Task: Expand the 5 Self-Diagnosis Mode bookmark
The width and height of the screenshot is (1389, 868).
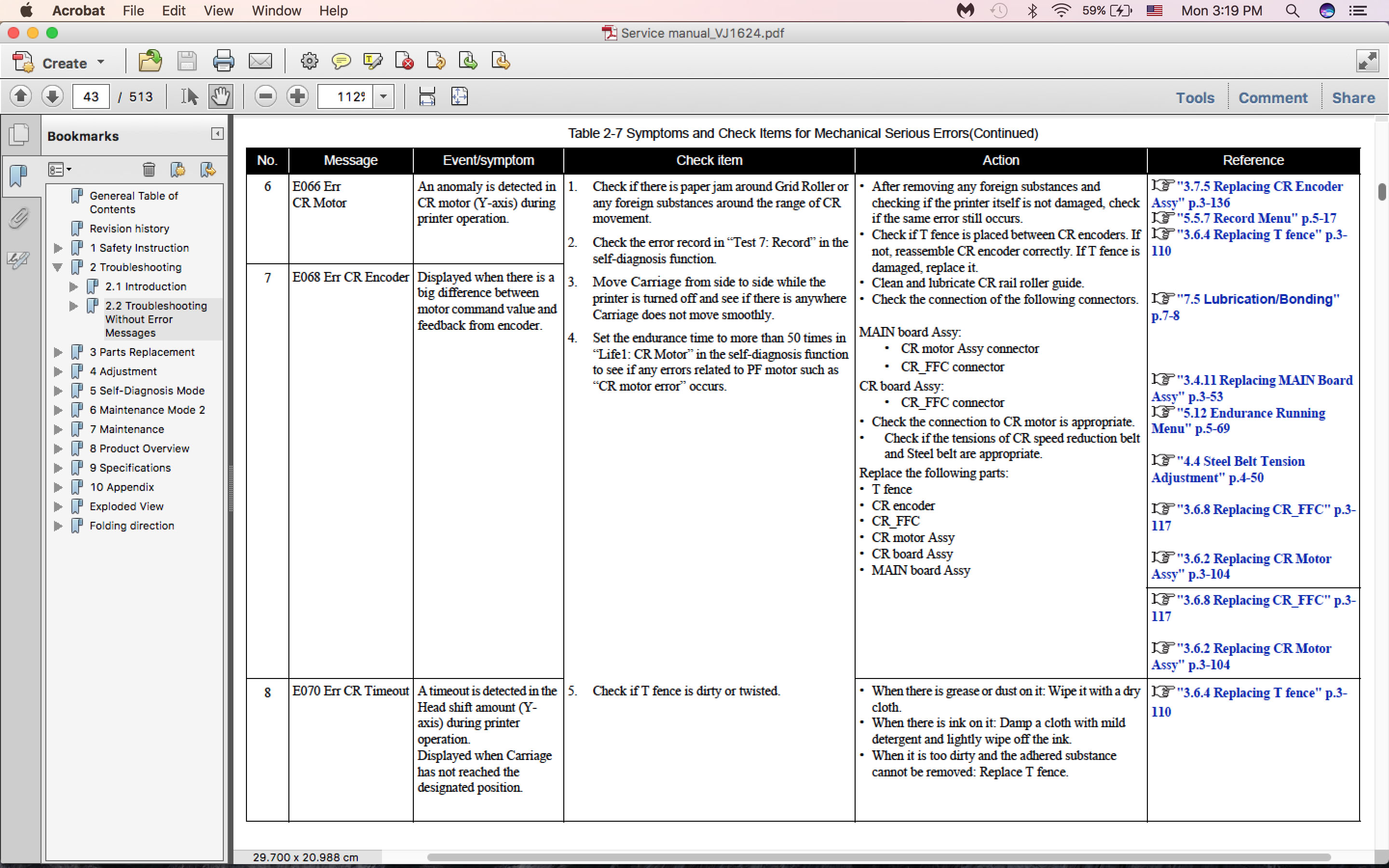Action: pyautogui.click(x=58, y=391)
